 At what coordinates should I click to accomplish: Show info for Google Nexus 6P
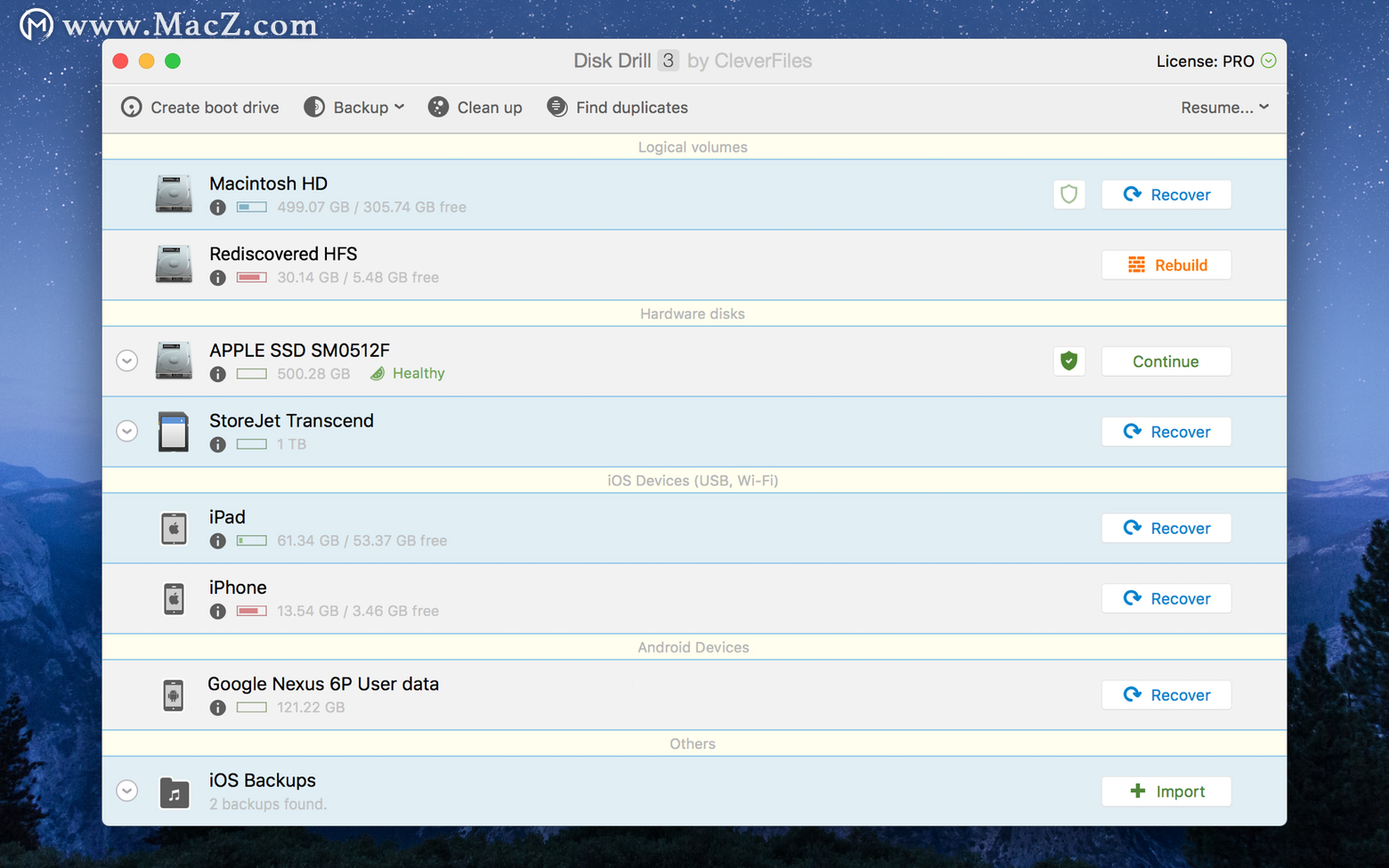[x=218, y=708]
